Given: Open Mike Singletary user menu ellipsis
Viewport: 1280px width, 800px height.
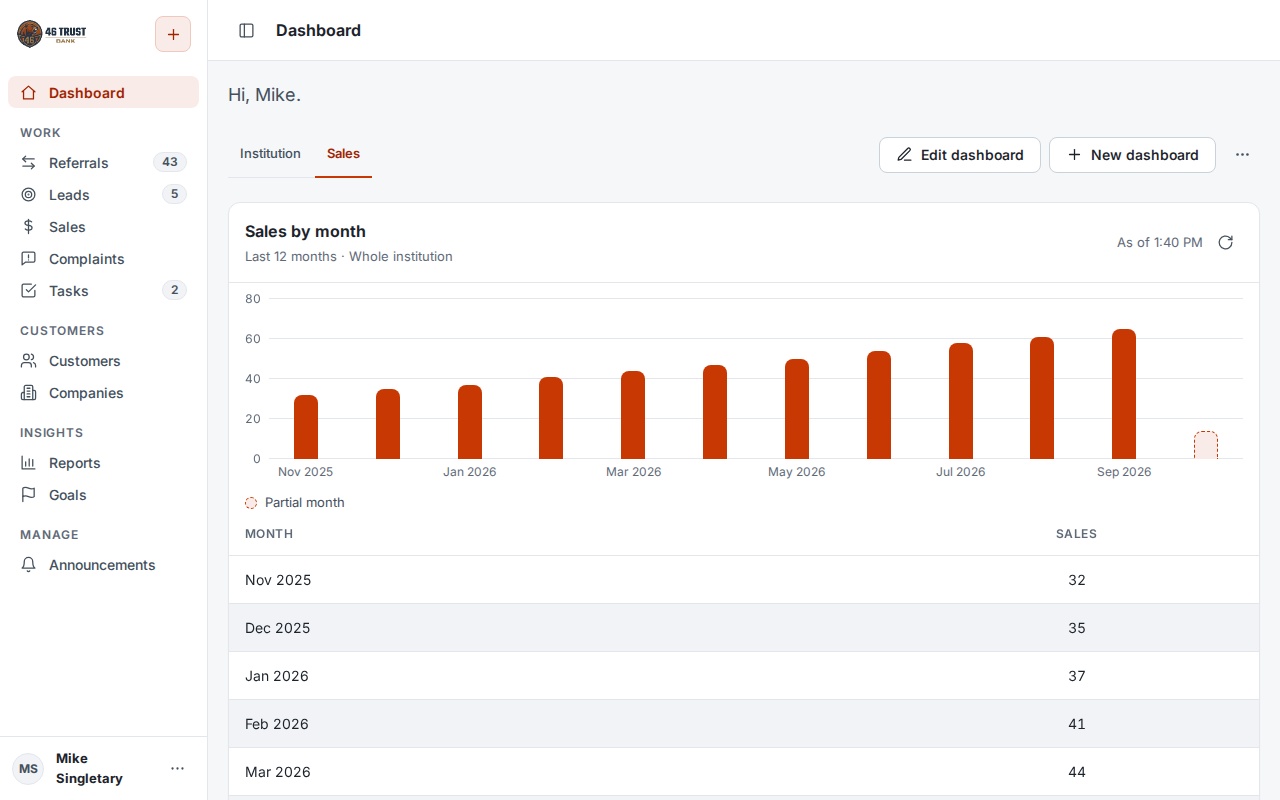Looking at the screenshot, I should pyautogui.click(x=177, y=768).
